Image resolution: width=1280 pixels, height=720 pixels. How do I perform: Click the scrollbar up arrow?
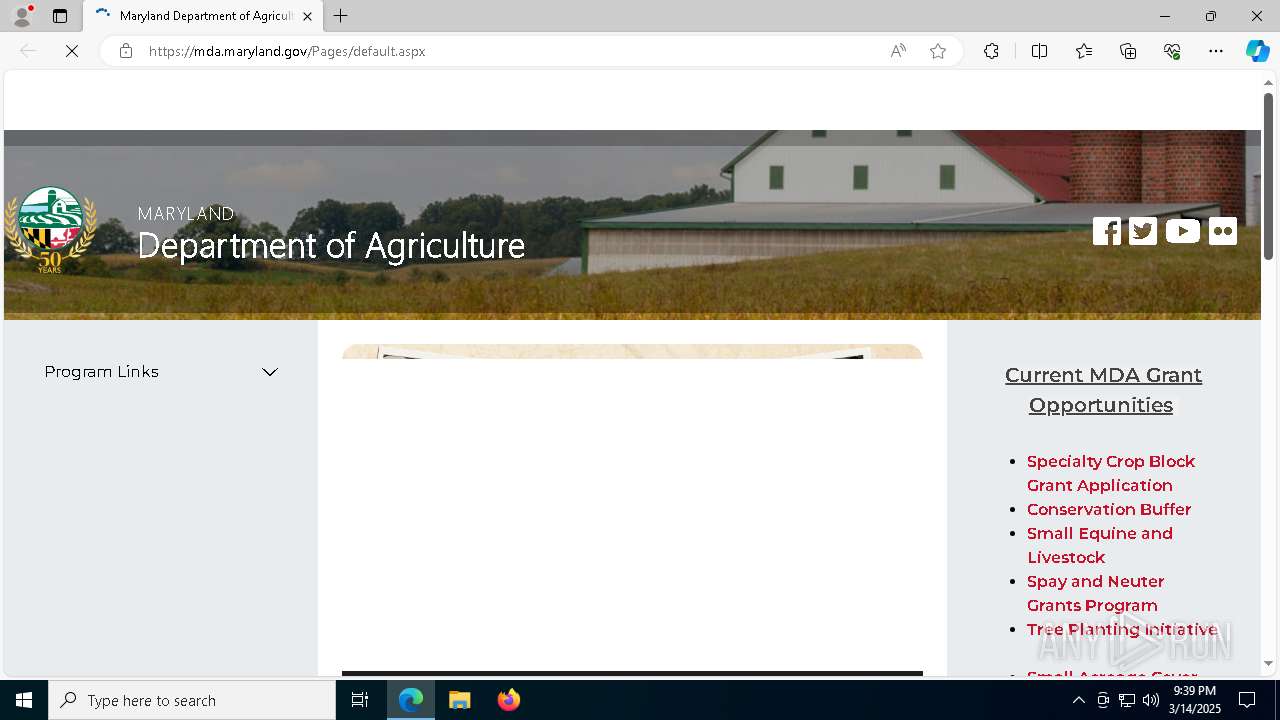pyautogui.click(x=1268, y=83)
